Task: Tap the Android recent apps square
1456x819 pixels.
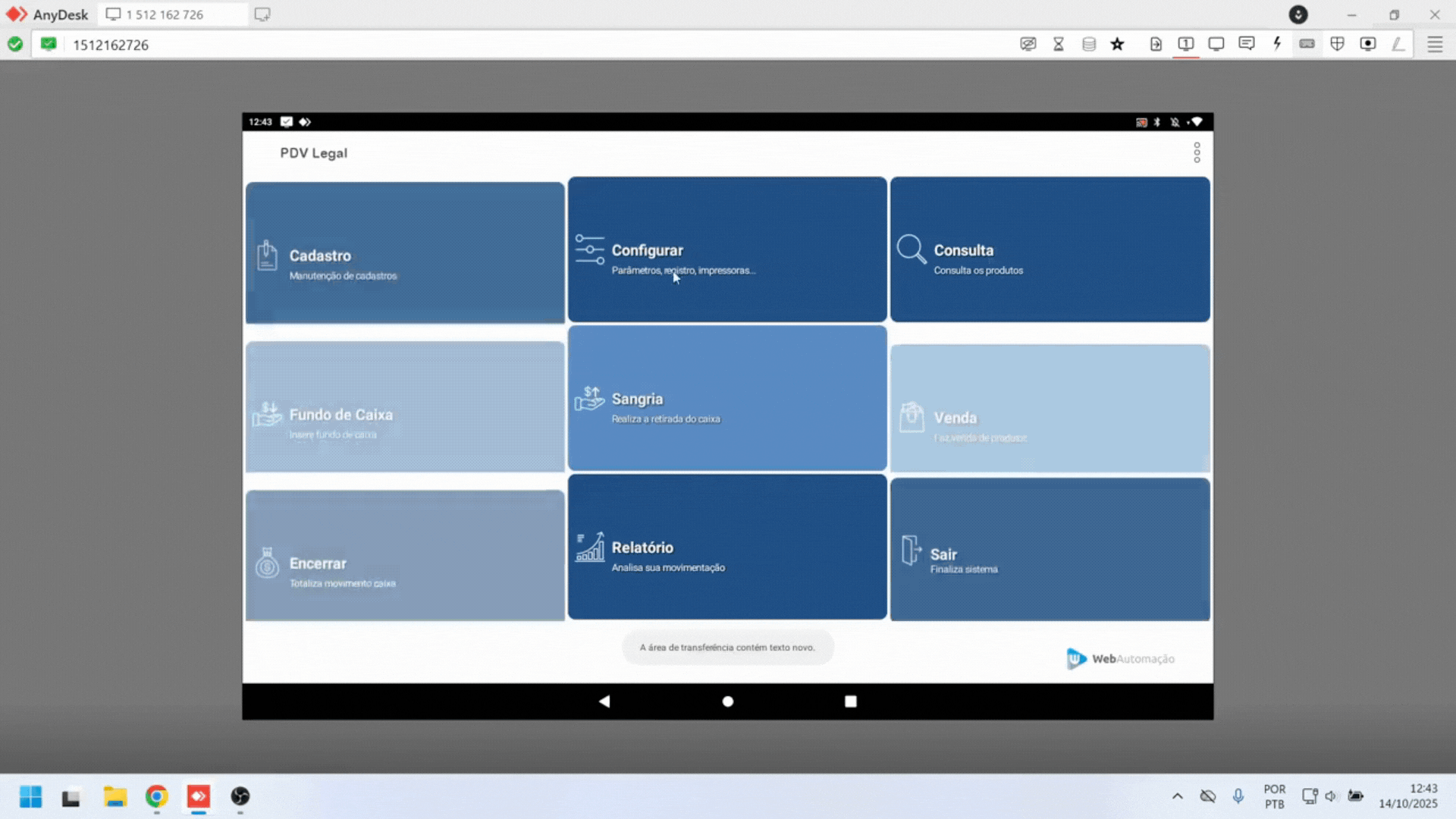Action: pyautogui.click(x=850, y=701)
